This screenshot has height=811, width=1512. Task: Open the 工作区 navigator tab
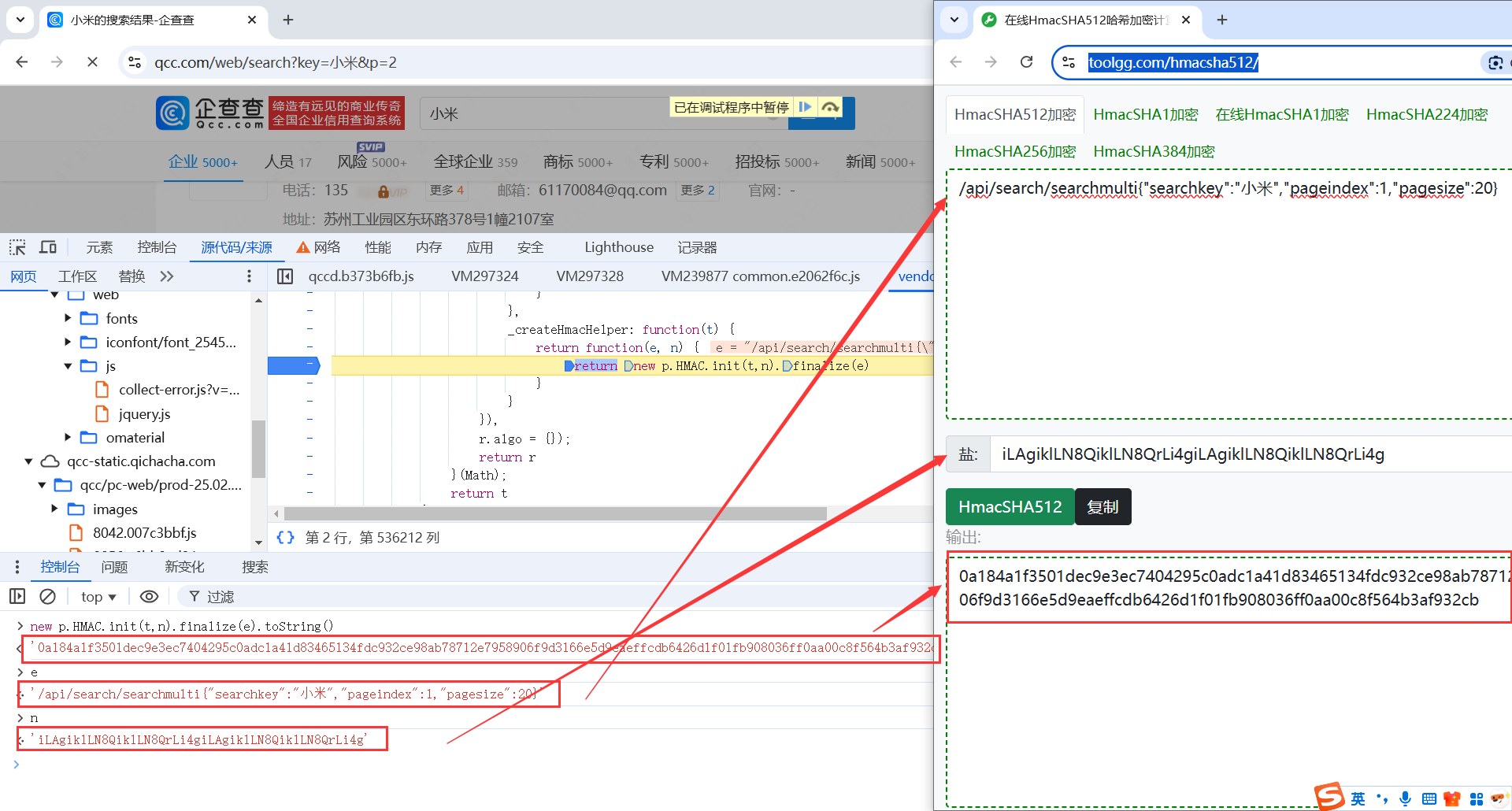(77, 276)
